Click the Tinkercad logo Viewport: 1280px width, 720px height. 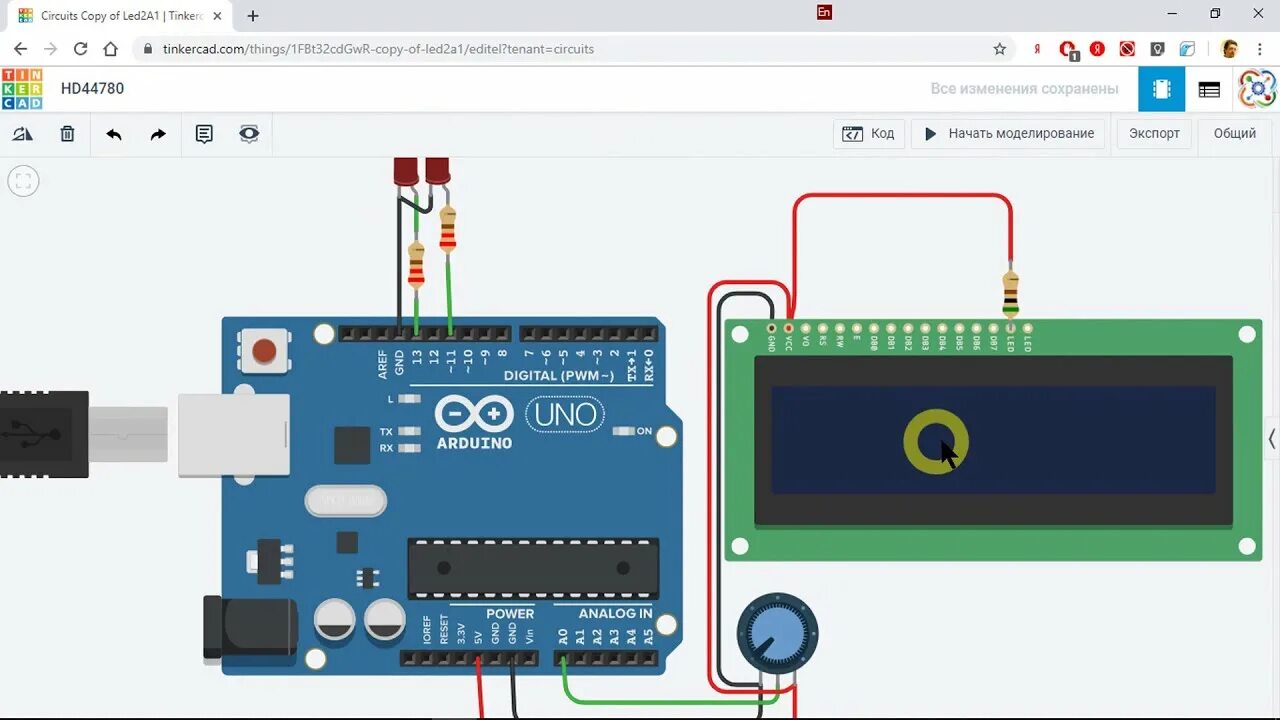click(22, 89)
